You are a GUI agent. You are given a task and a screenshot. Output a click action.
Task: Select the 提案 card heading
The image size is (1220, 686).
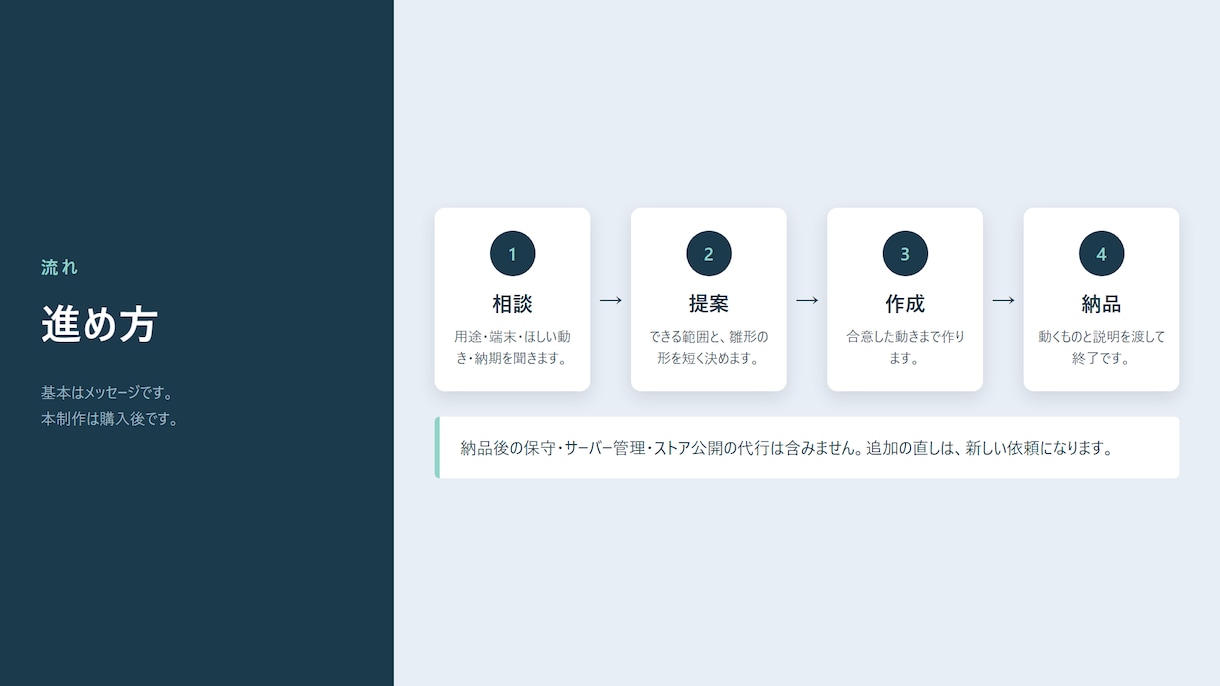(709, 304)
